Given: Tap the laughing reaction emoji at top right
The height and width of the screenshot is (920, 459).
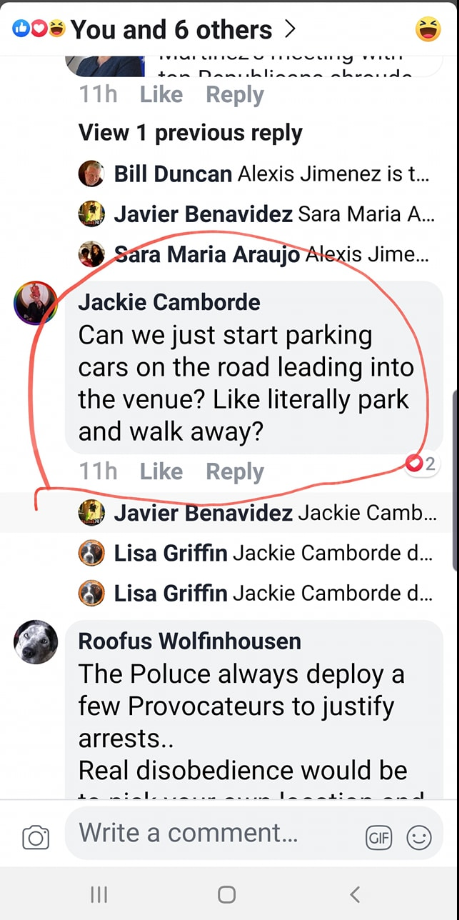Looking at the screenshot, I should 428,29.
